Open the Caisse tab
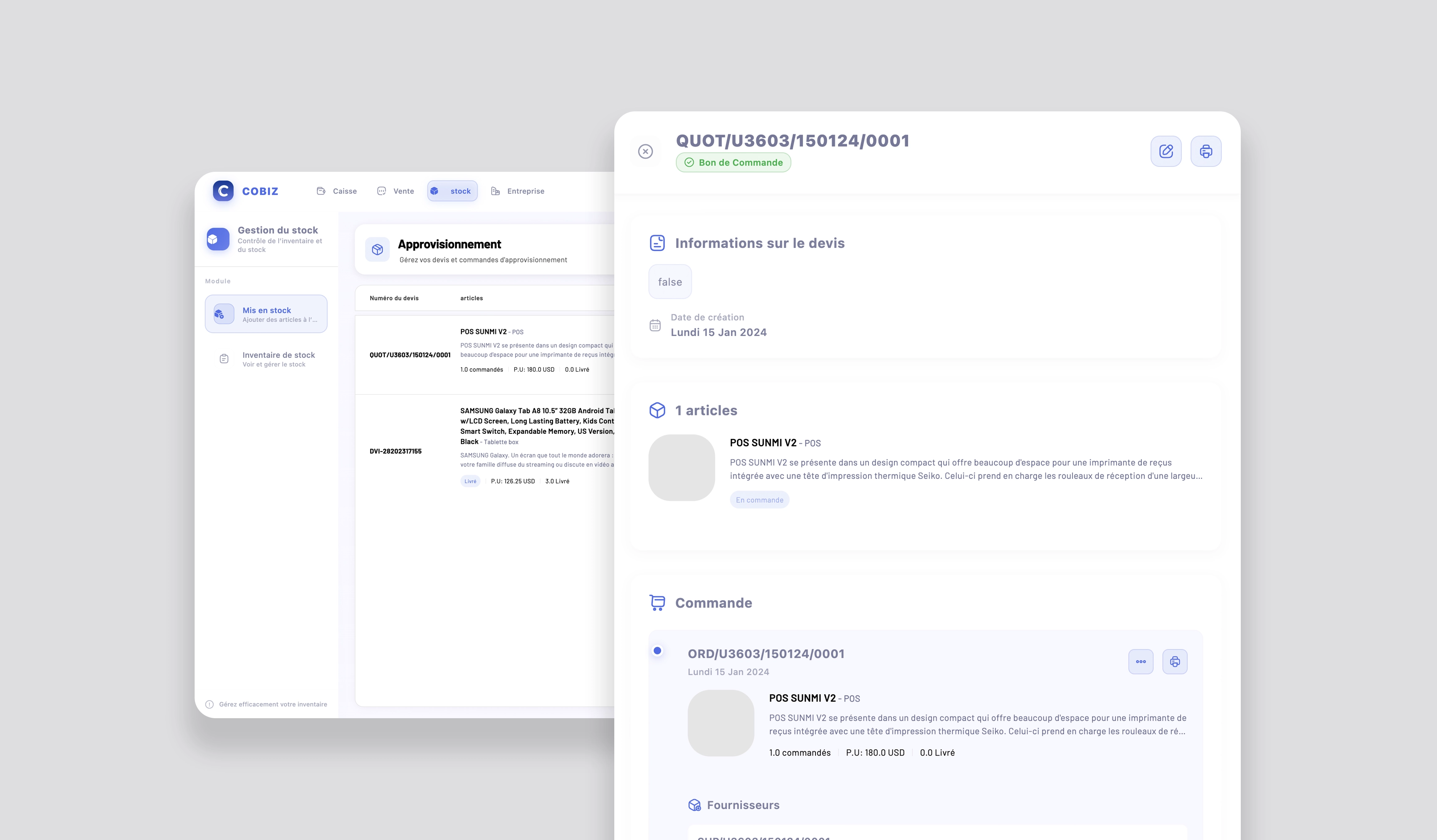 (337, 191)
